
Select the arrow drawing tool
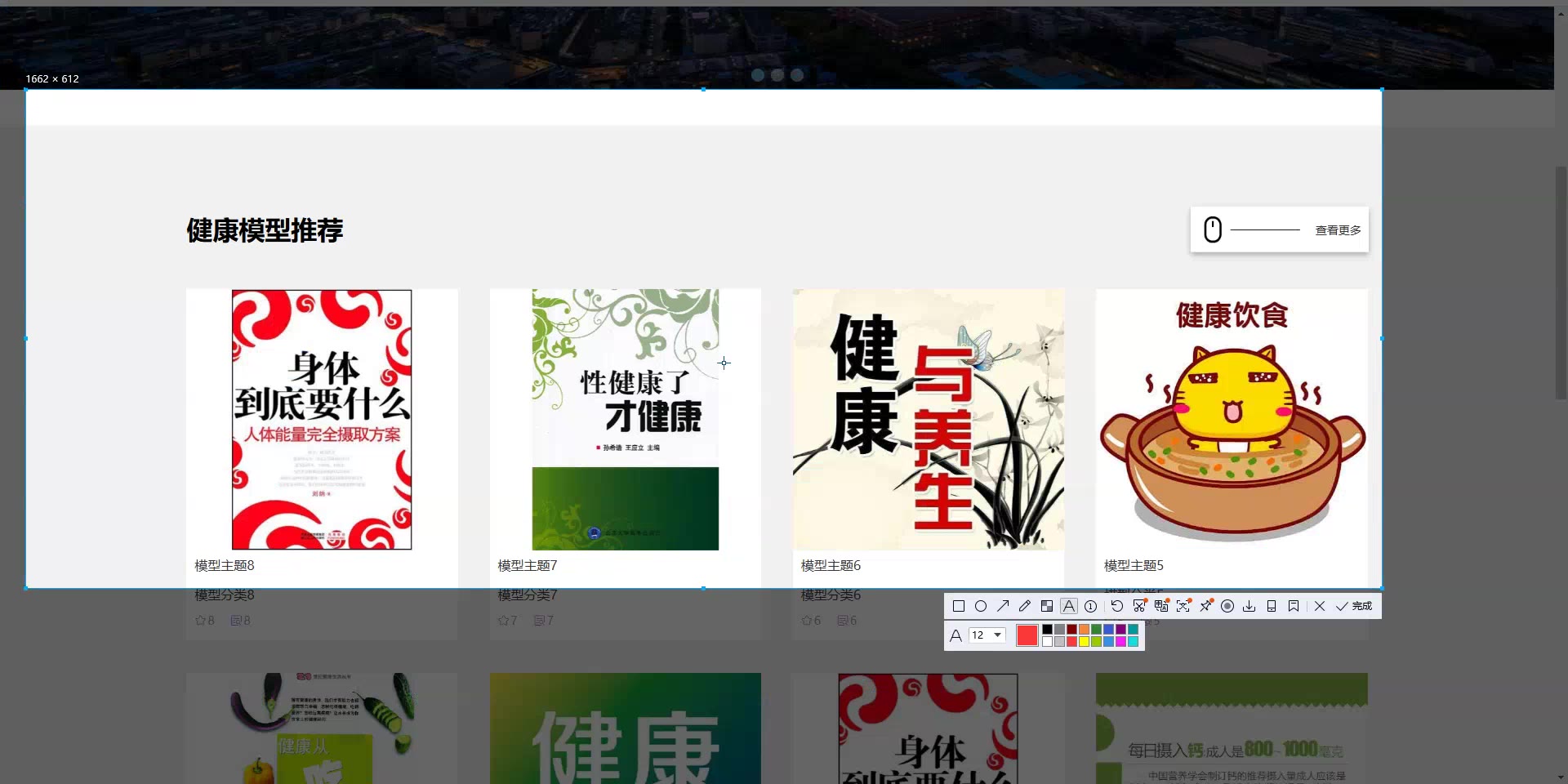coord(1003,606)
